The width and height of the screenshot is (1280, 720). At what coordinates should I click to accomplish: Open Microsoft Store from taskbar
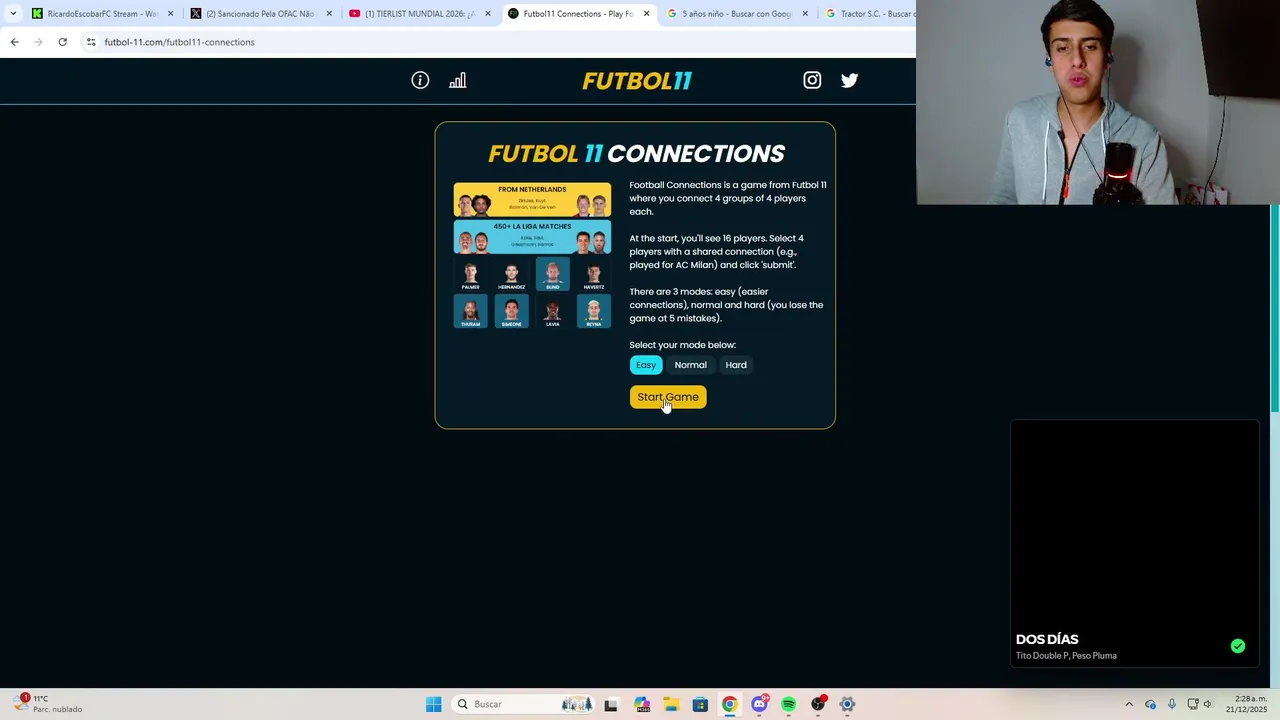click(700, 704)
